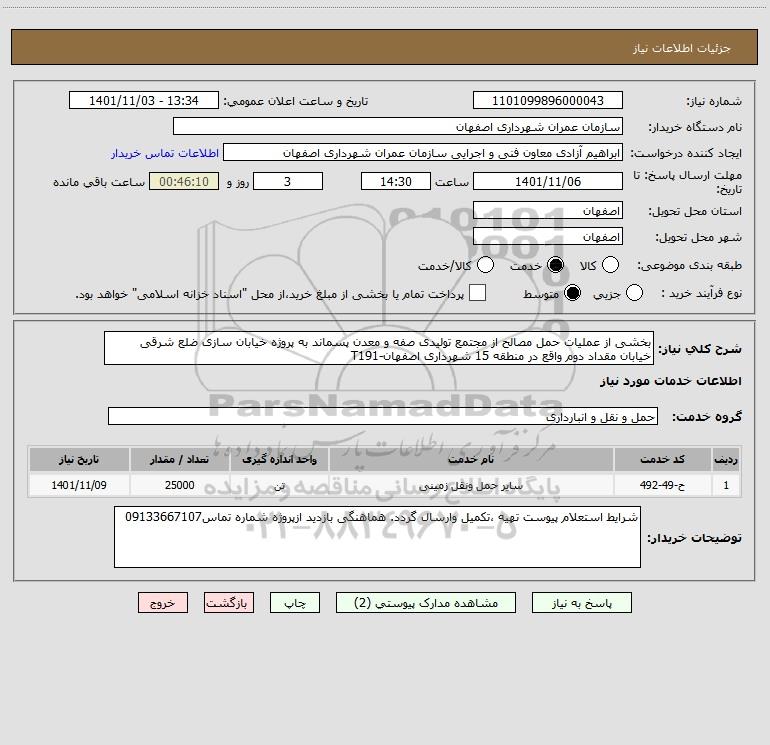The image size is (770, 745).
Task: Click the واحد اندازه گیری column header
Action: [x=279, y=459]
